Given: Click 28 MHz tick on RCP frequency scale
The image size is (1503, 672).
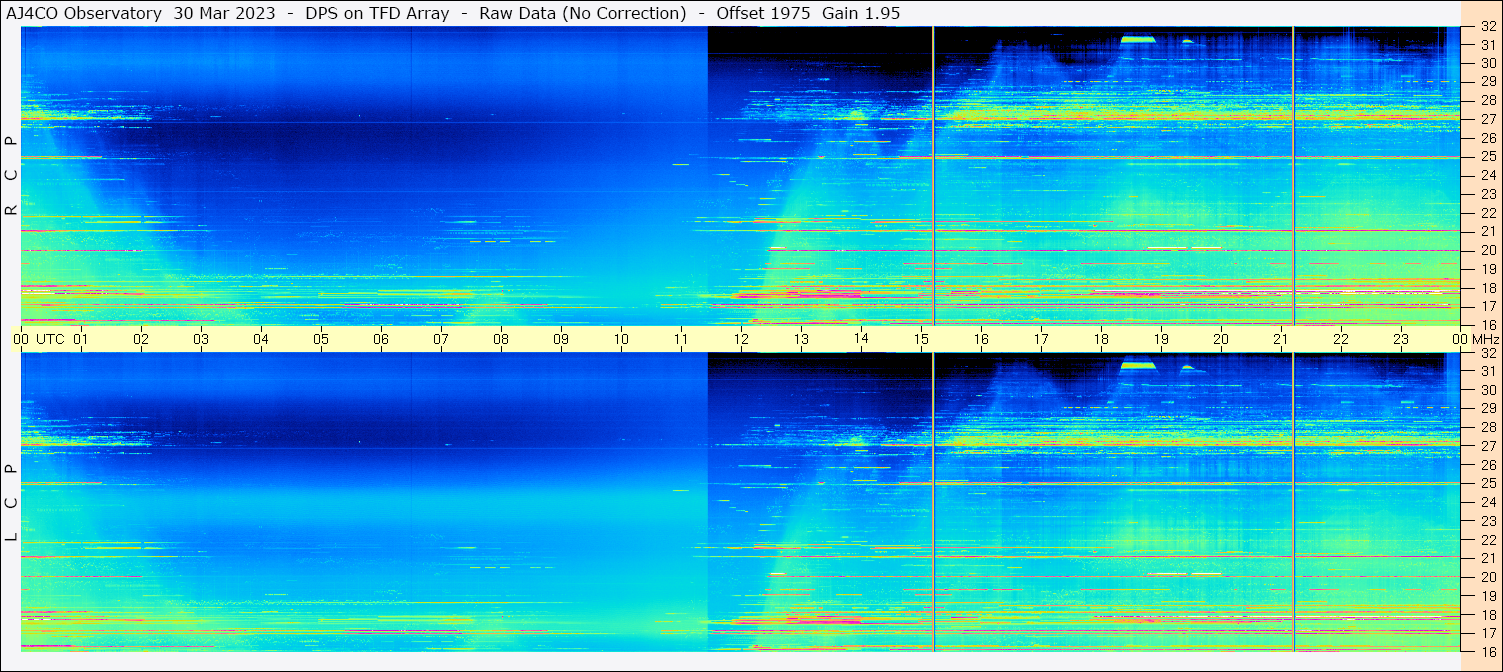Looking at the screenshot, I should [1487, 100].
